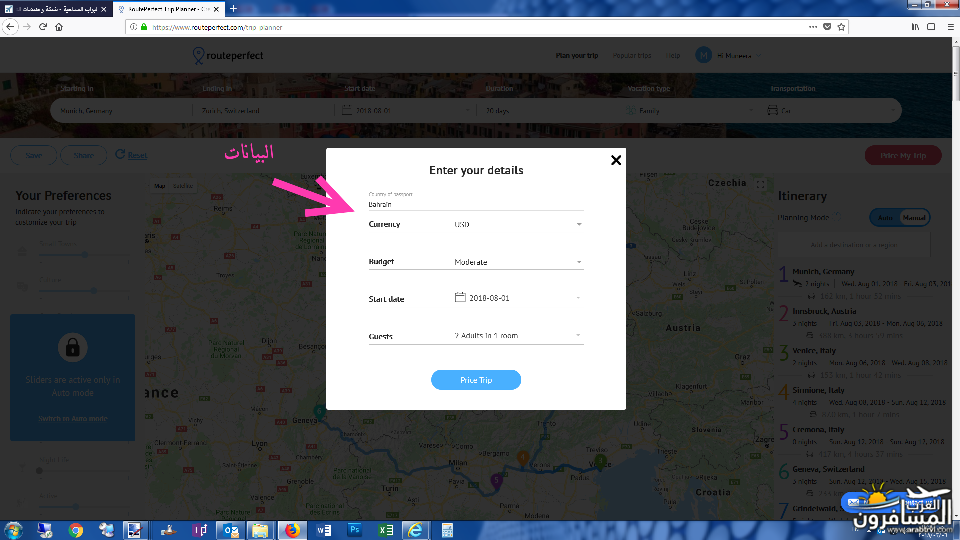Click the Price Trip button in dialog
The height and width of the screenshot is (540, 960).
point(476,380)
